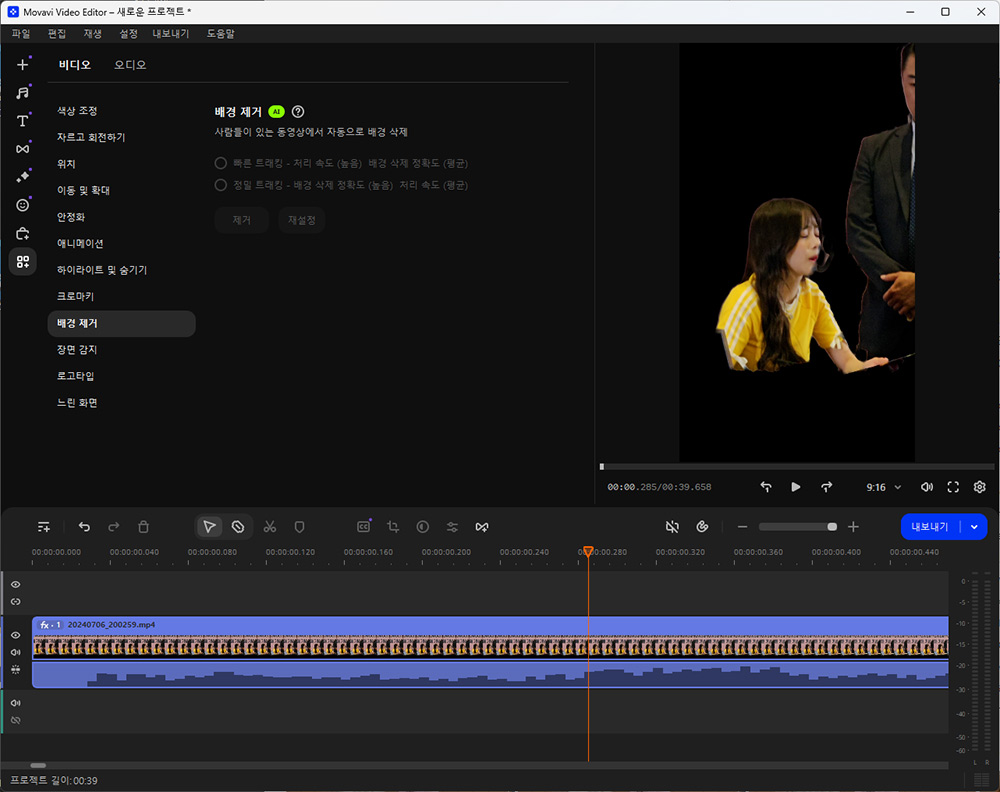Redo the action in timeline toolbar
Screen dimensions: 1000x792
pyautogui.click(x=114, y=527)
